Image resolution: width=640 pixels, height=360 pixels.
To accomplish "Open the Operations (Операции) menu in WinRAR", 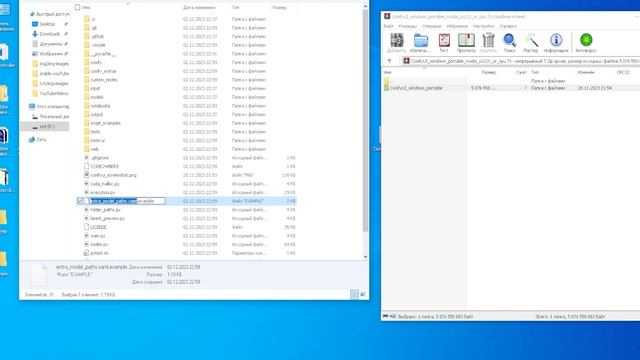I will point(432,26).
